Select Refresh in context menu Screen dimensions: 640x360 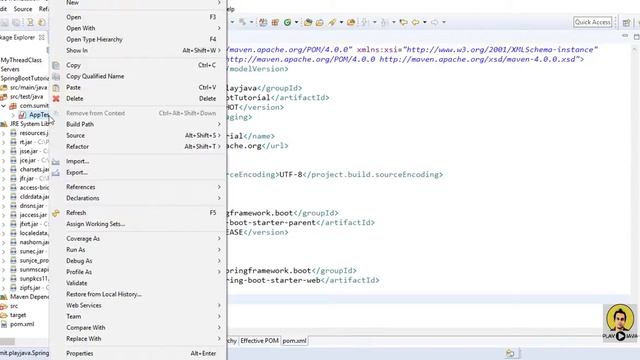pos(138,213)
